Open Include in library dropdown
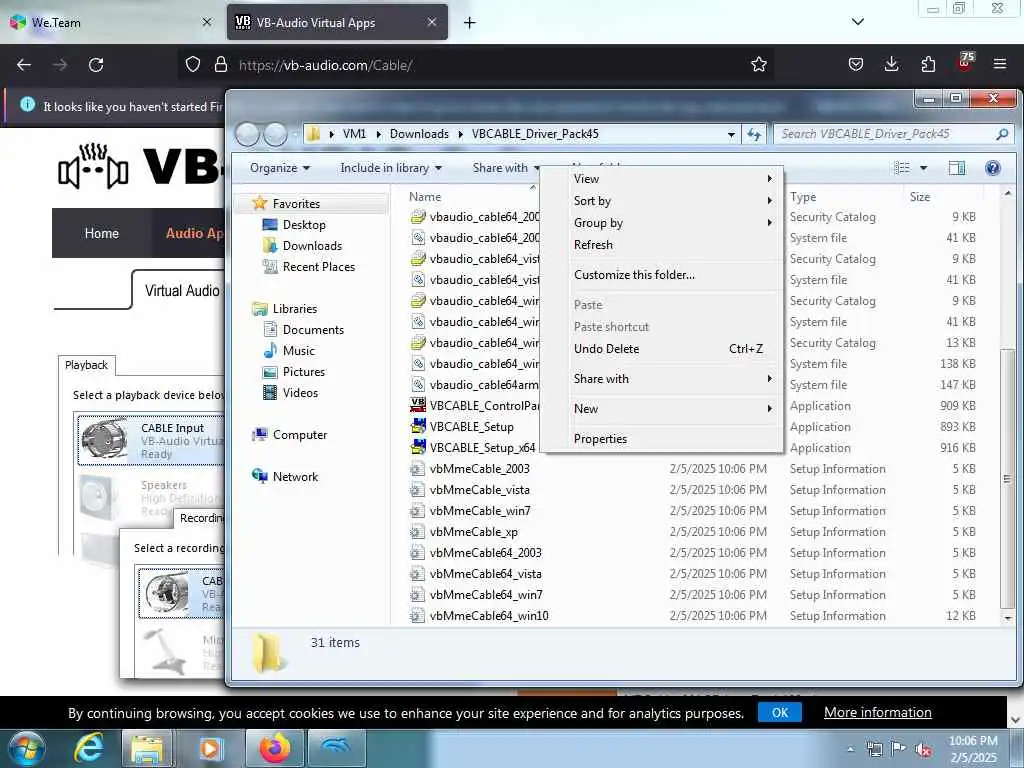This screenshot has height=768, width=1024. [x=391, y=168]
